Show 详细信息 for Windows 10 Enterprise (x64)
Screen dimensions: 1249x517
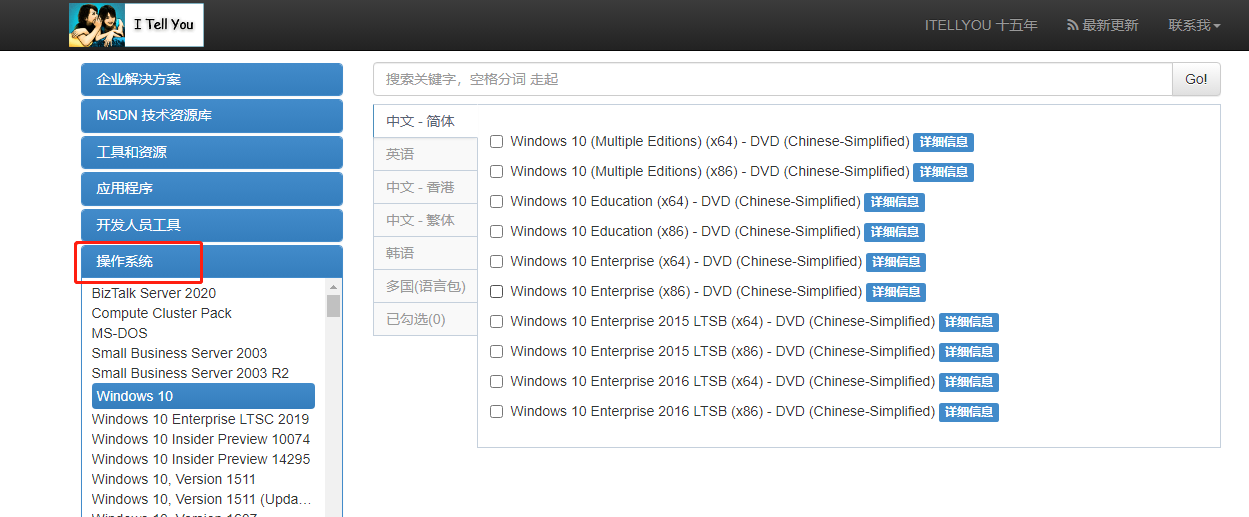coord(895,262)
